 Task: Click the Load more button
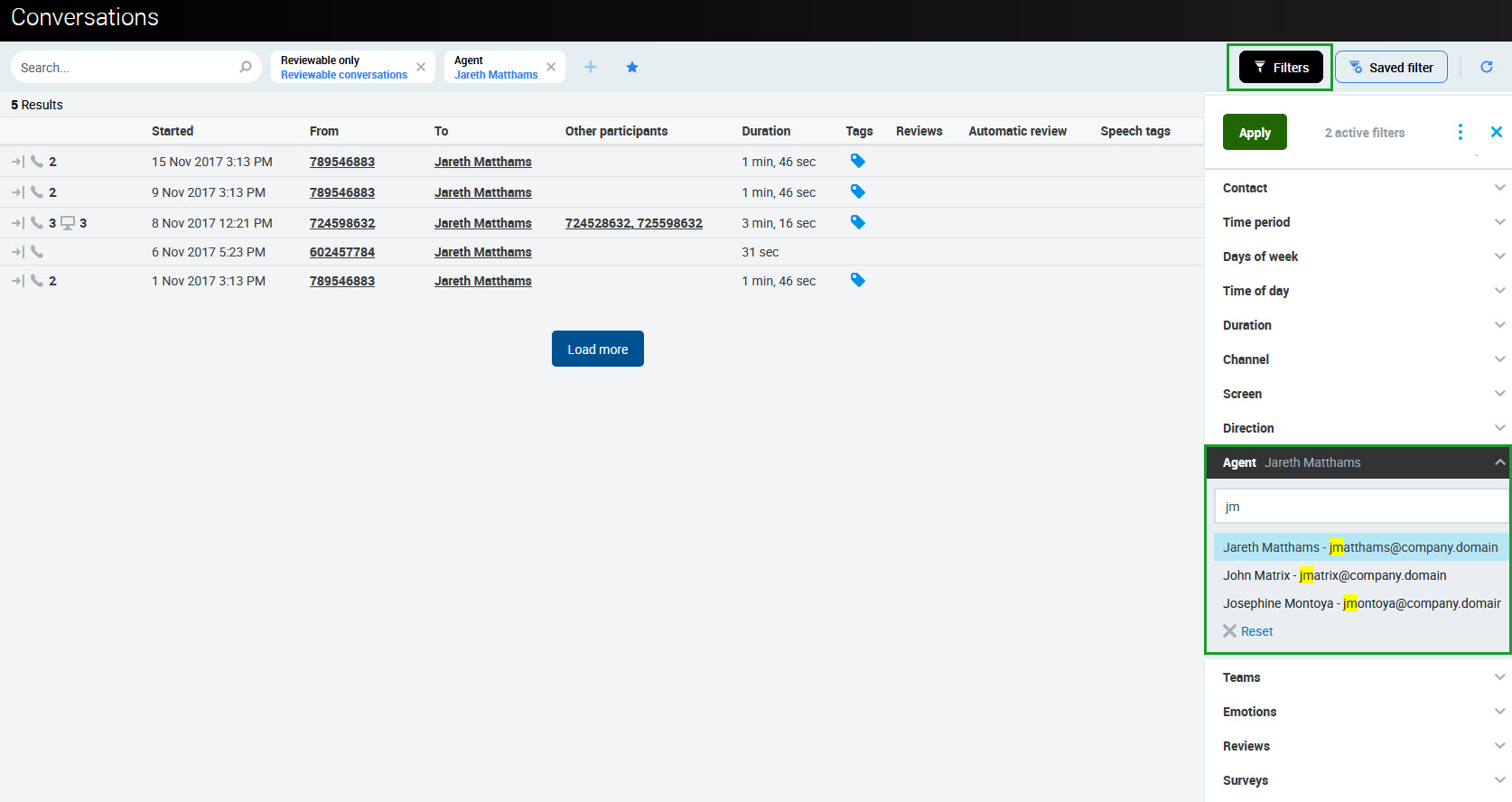(x=597, y=349)
